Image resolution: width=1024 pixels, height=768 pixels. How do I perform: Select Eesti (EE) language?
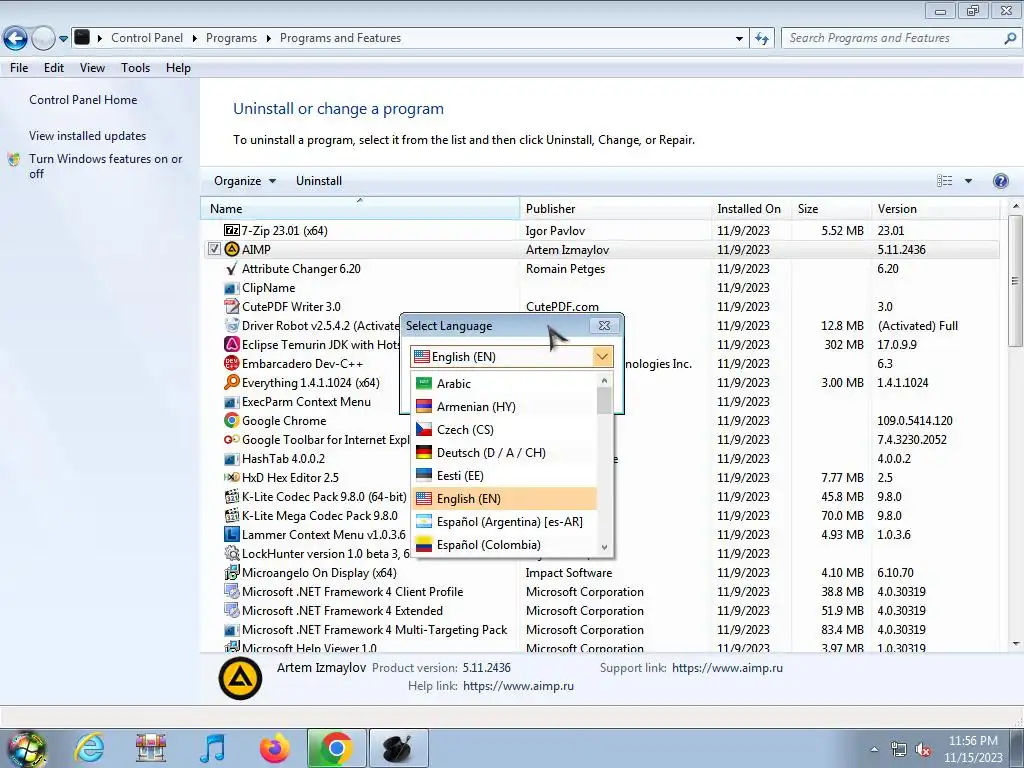coord(504,475)
